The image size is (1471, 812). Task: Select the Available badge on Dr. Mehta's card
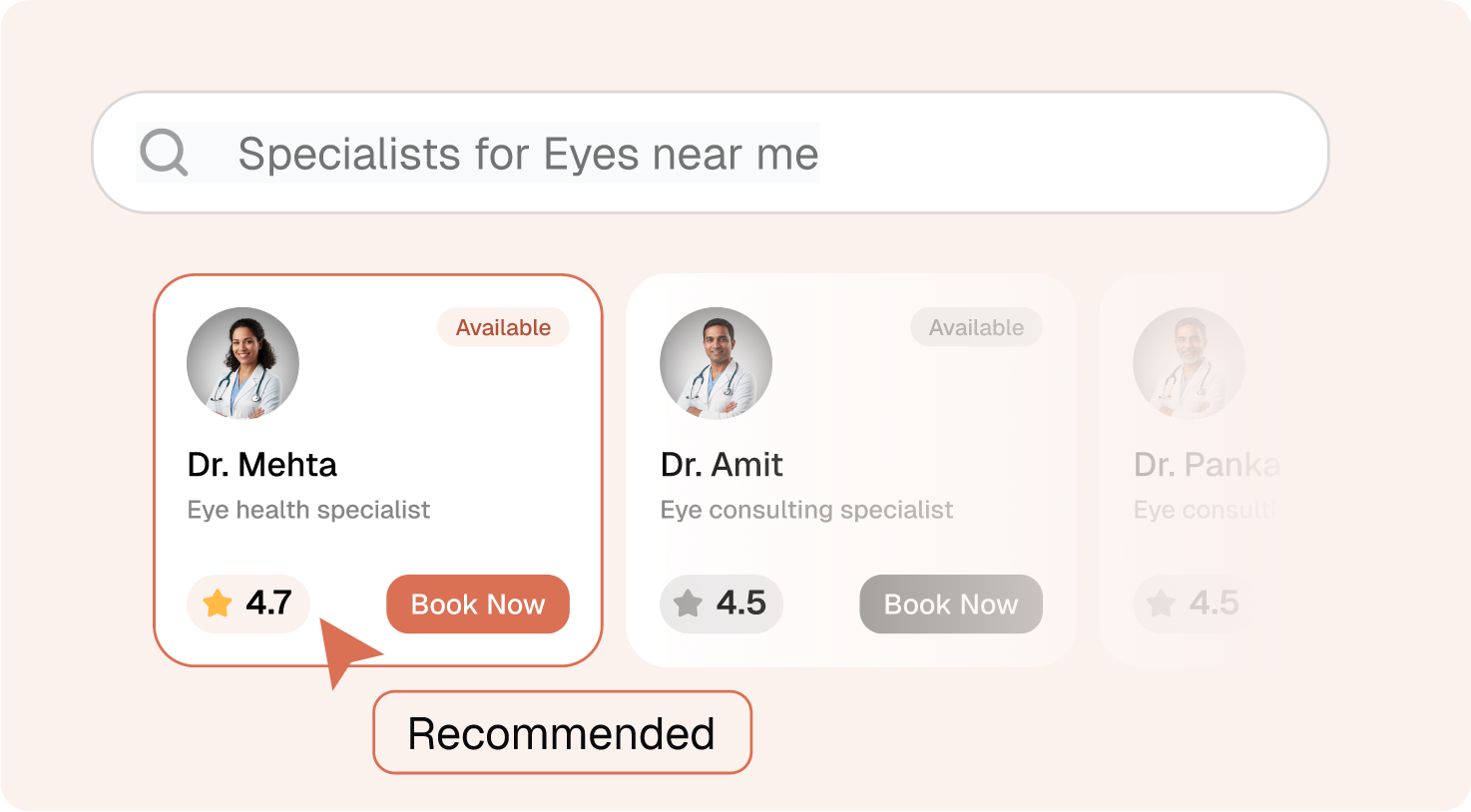click(503, 327)
